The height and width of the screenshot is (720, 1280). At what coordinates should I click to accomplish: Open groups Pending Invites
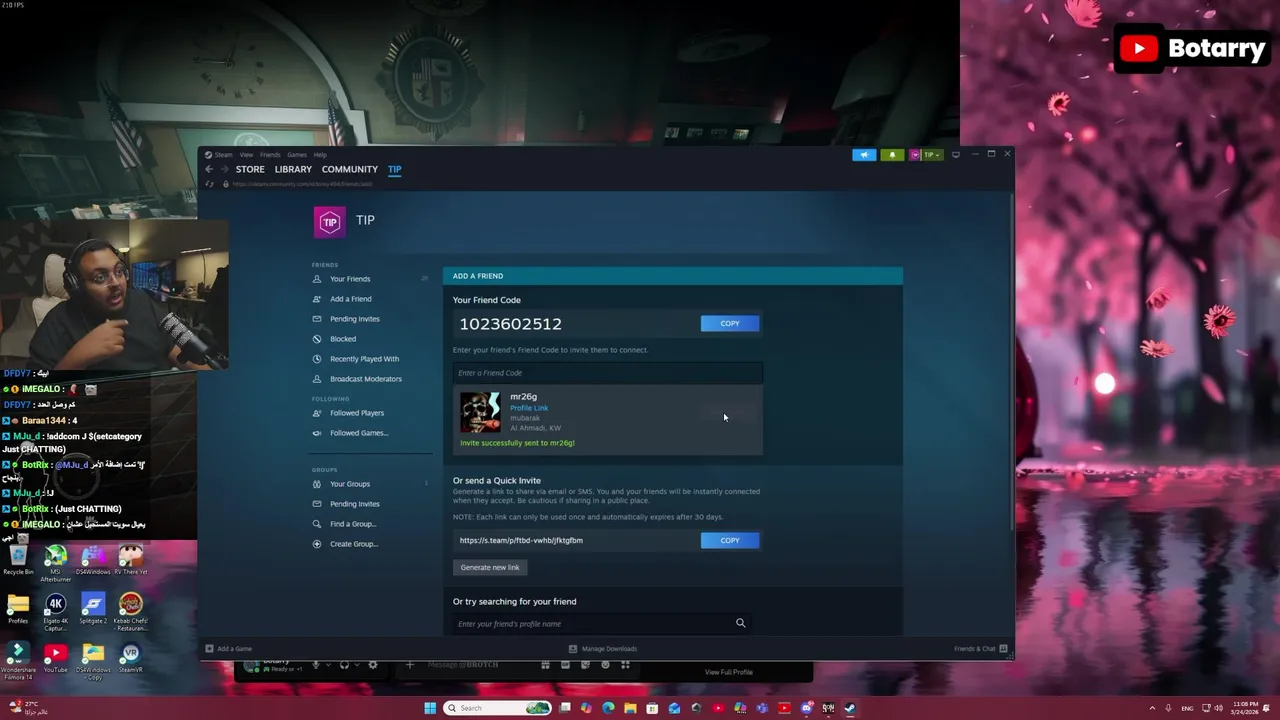(354, 504)
